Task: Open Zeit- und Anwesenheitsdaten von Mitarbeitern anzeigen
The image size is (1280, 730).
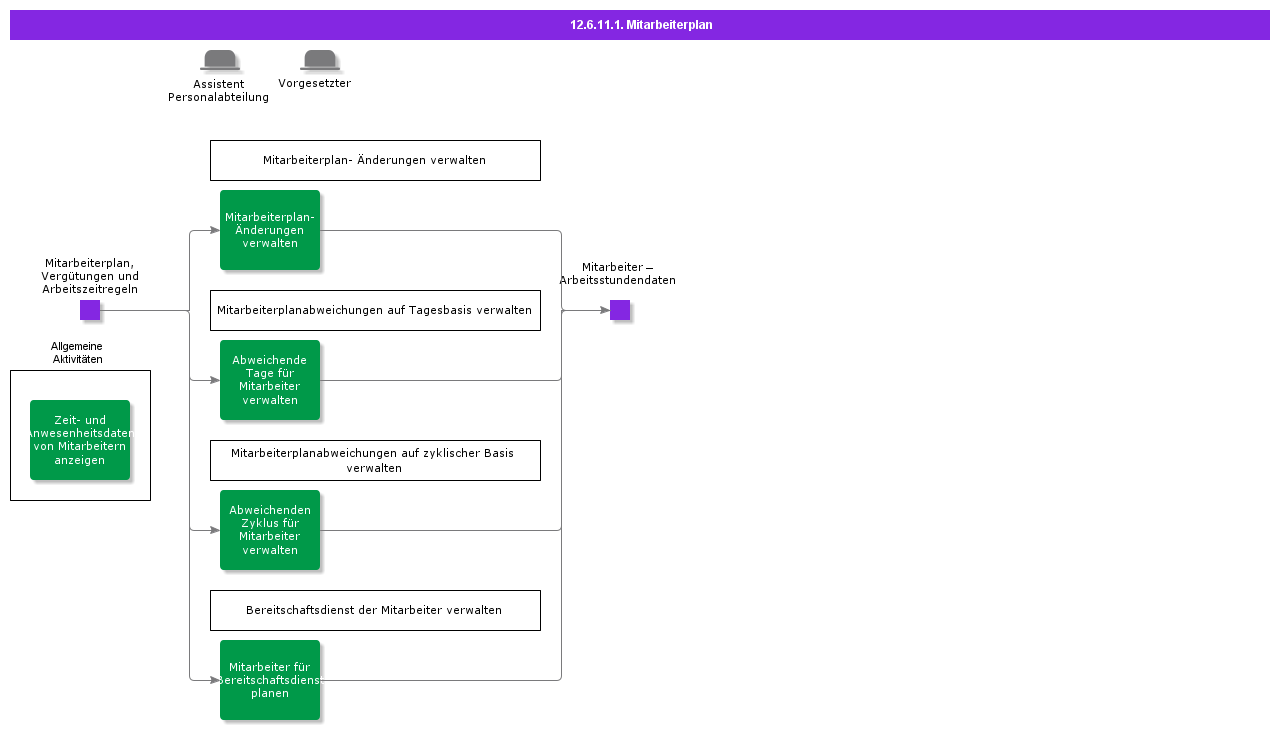Action: click(x=80, y=440)
